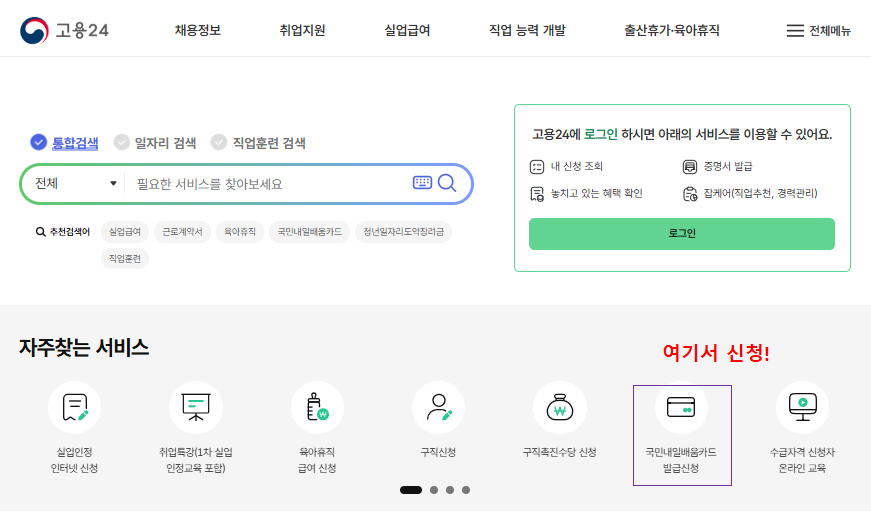Viewport: 871px width, 527px height.
Task: Open the 전체 category dropdown
Action: (x=75, y=183)
